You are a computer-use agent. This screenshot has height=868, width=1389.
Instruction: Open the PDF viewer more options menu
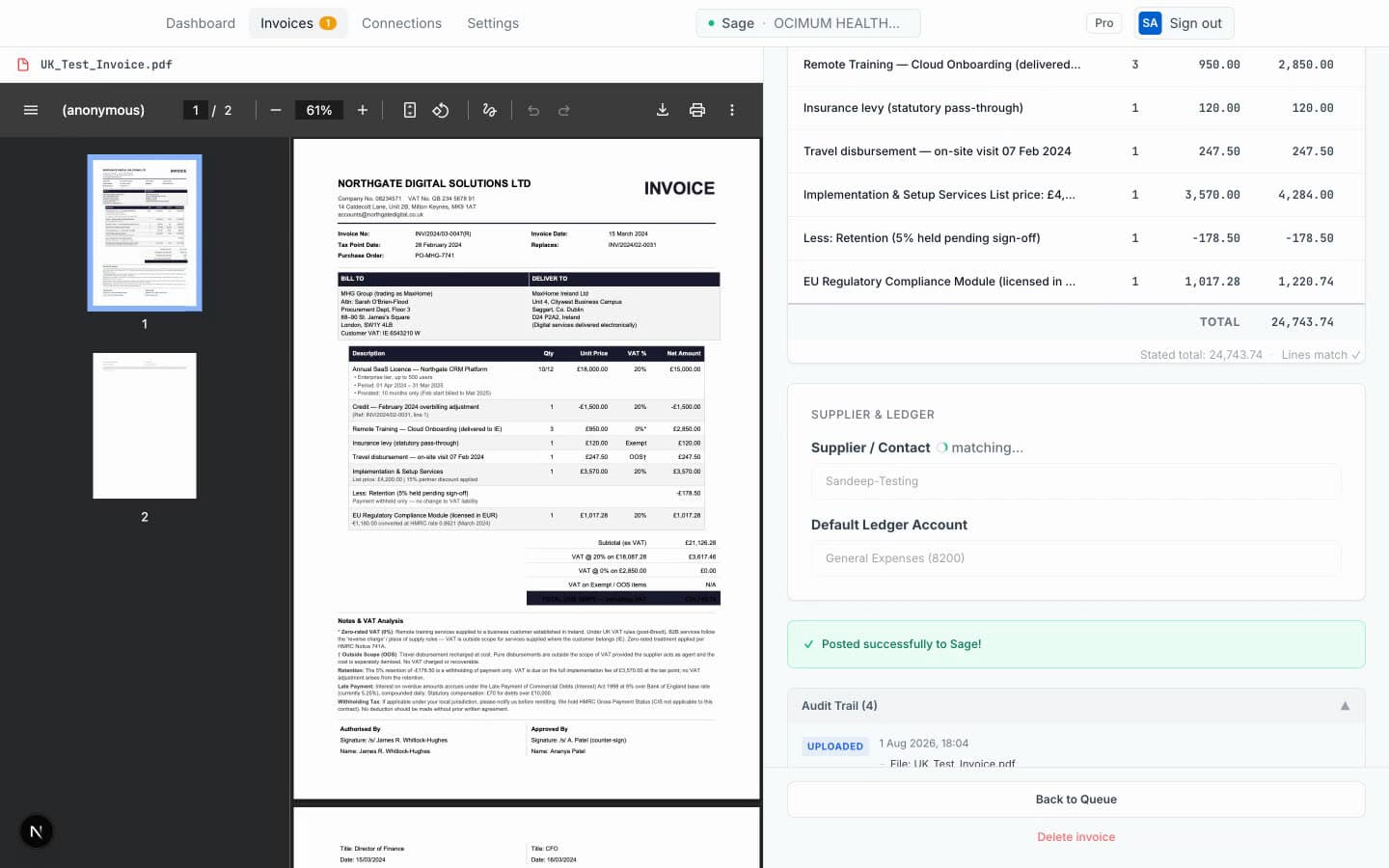732,110
